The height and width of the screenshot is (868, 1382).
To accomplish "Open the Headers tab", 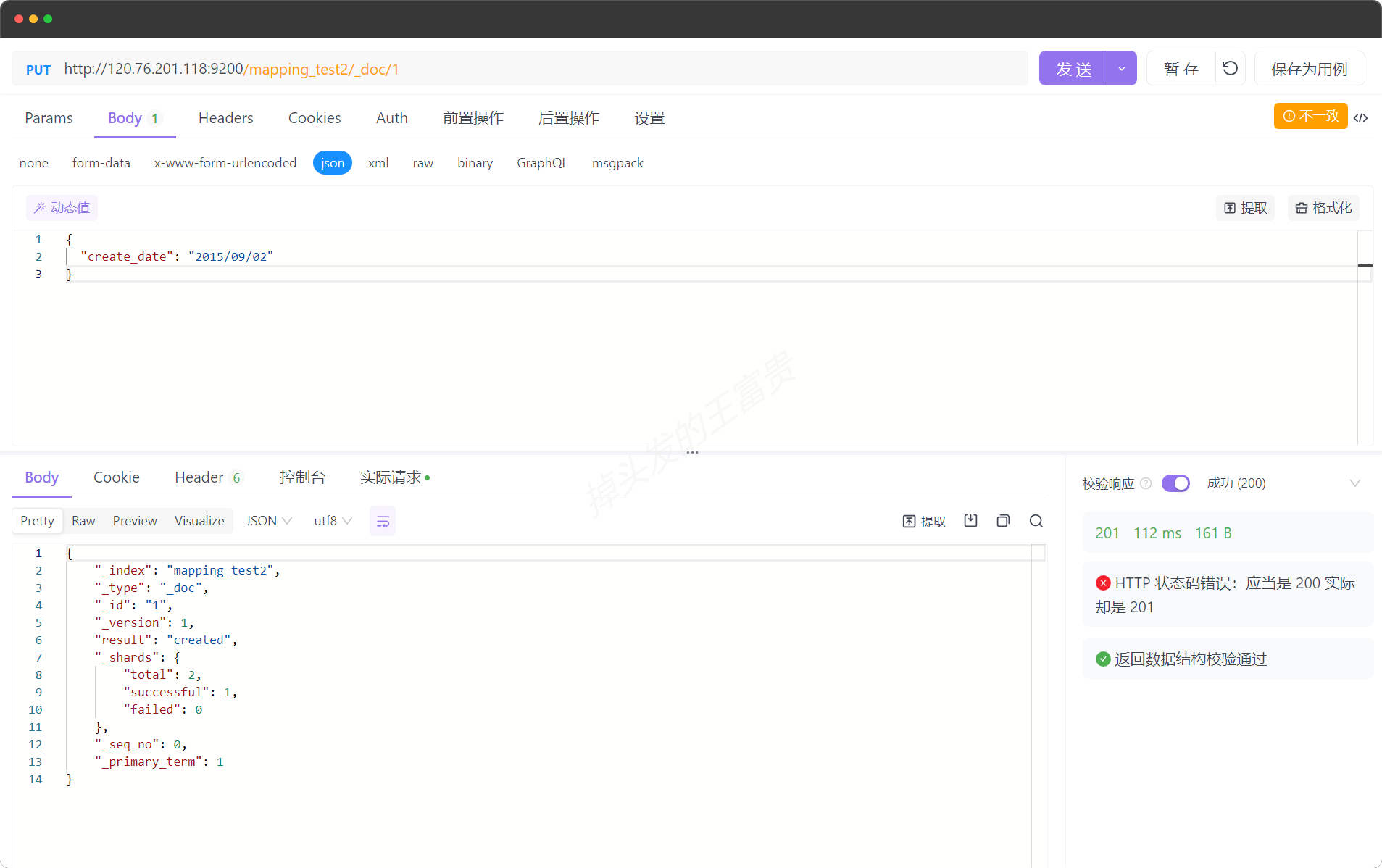I will [226, 118].
